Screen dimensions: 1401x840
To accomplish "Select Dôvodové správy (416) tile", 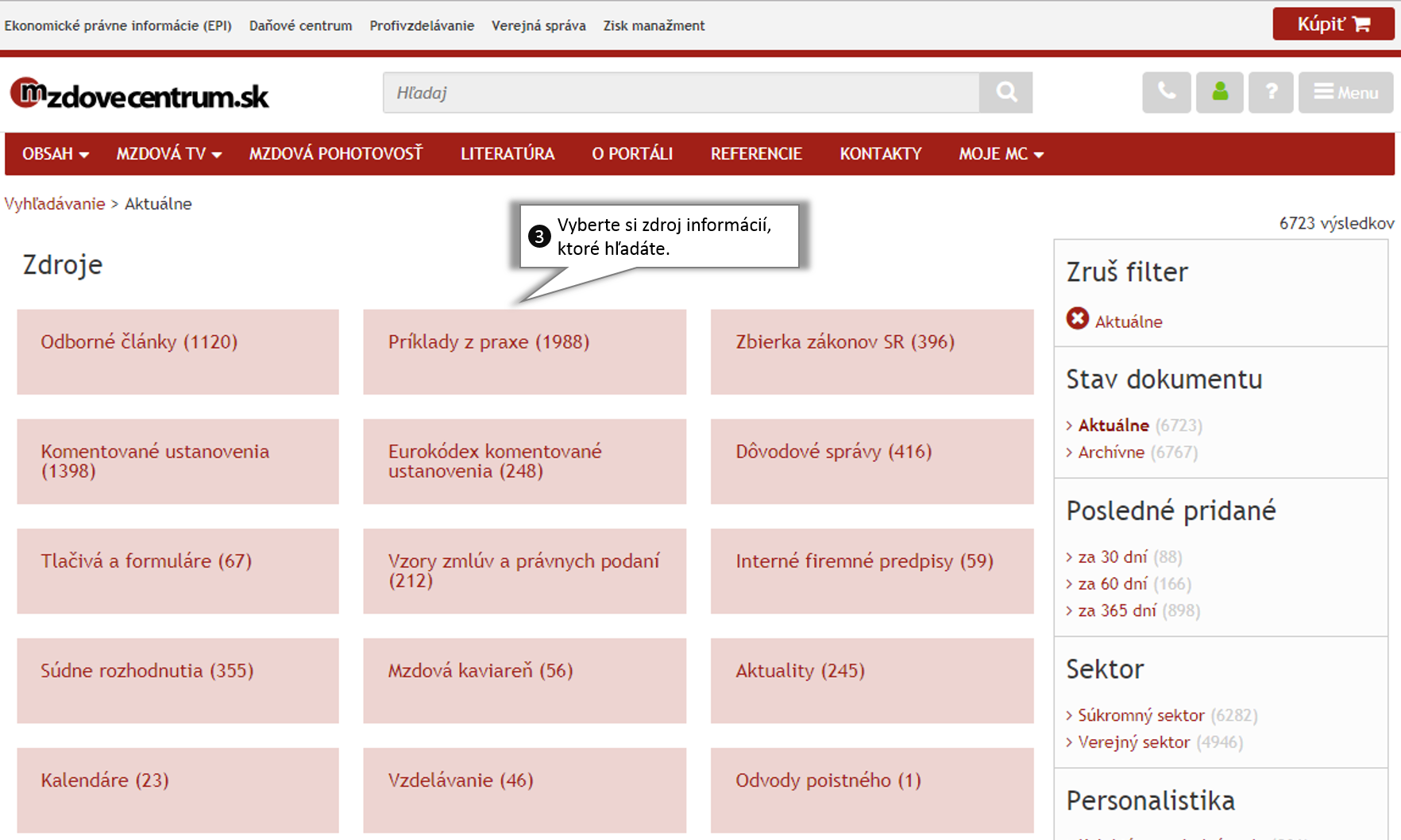I will tap(872, 461).
